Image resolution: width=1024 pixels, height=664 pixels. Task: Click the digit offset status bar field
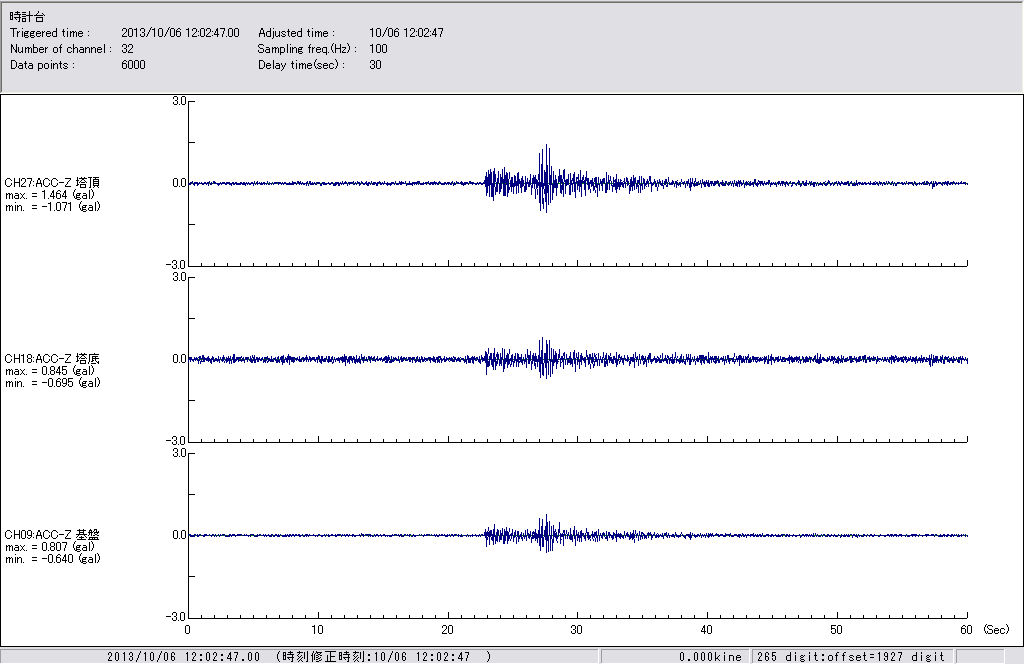tap(851, 657)
